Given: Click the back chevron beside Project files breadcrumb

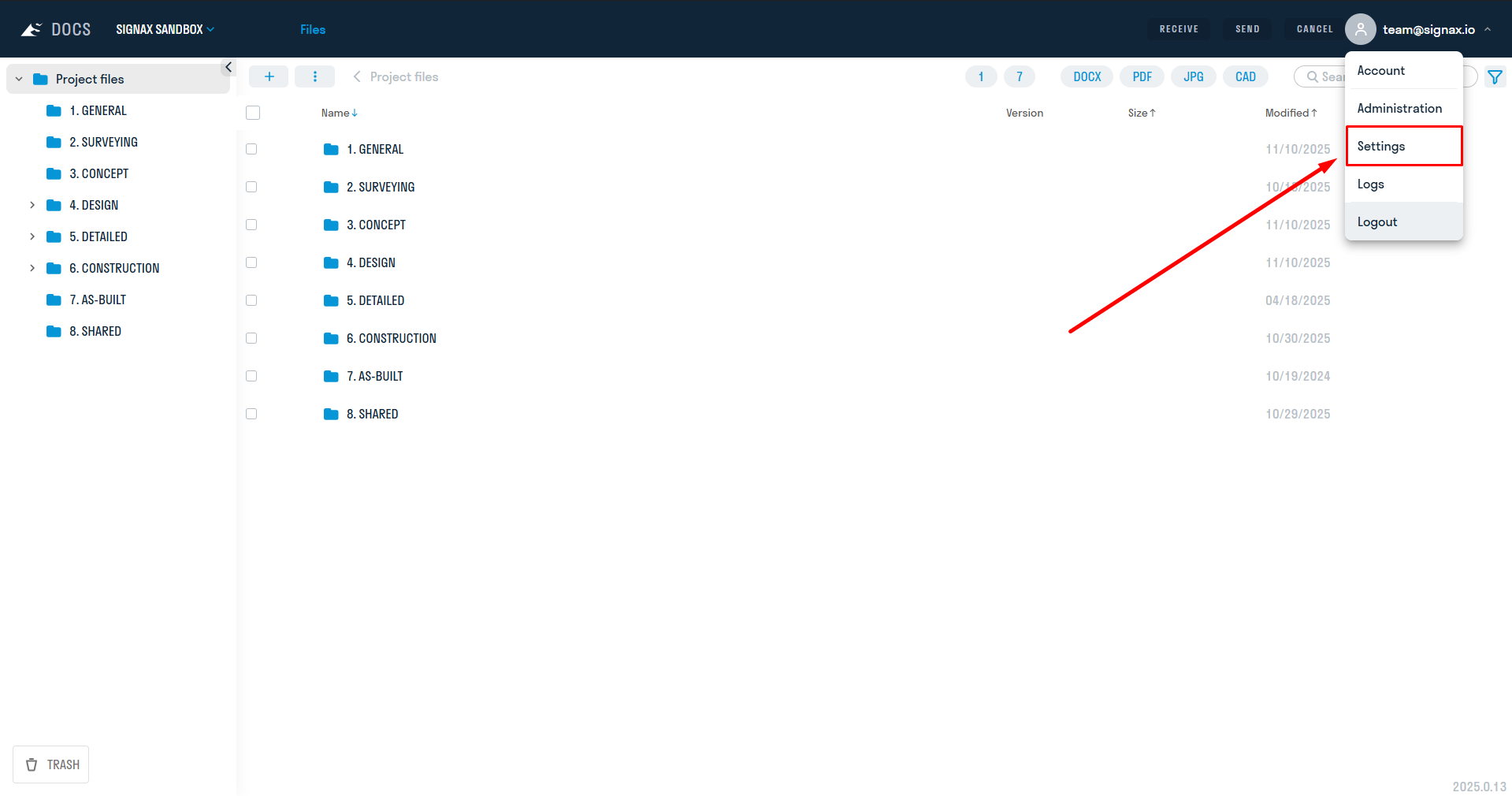Looking at the screenshot, I should [357, 76].
